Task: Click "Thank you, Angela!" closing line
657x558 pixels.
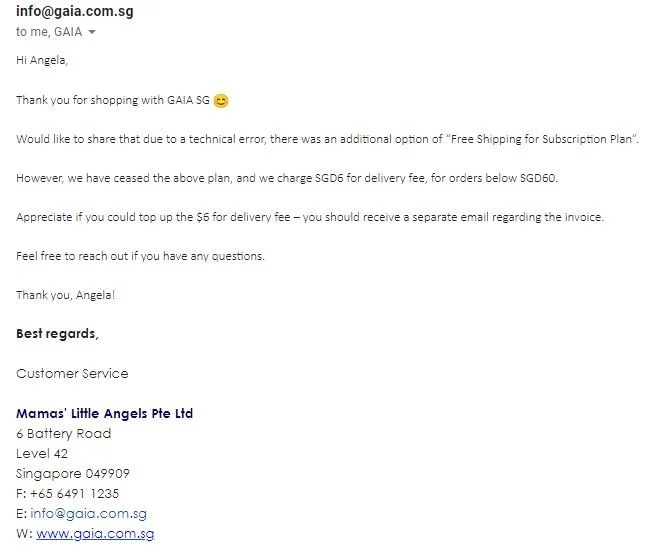Action: pos(65,295)
